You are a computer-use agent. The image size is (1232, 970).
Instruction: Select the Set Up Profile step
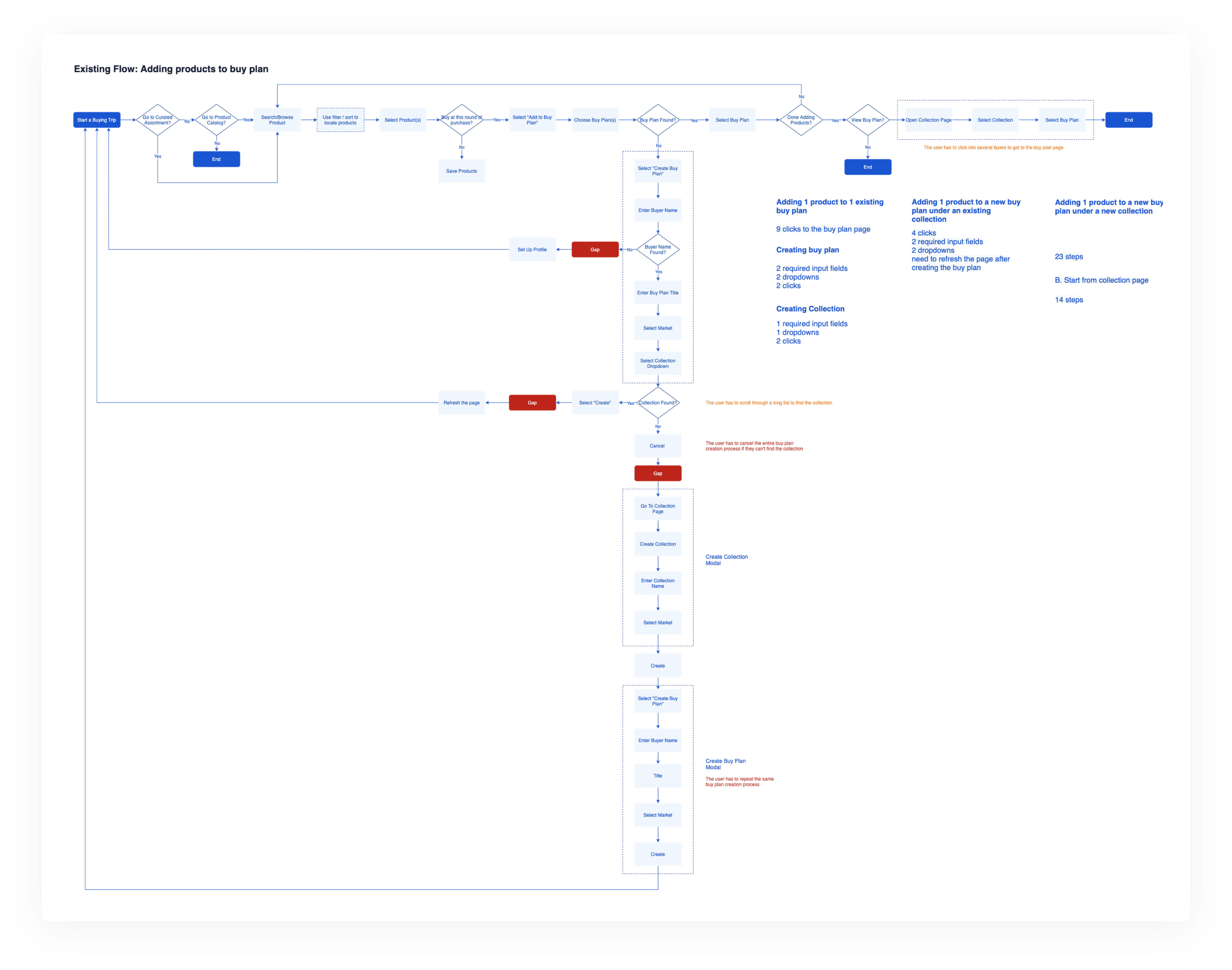(532, 249)
